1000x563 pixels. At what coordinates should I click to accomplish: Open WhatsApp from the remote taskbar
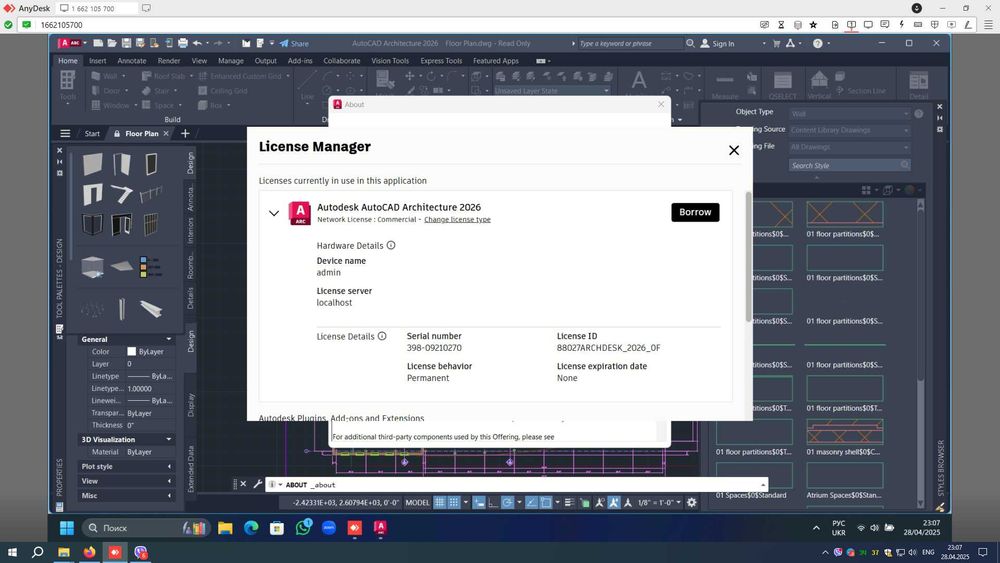point(304,527)
